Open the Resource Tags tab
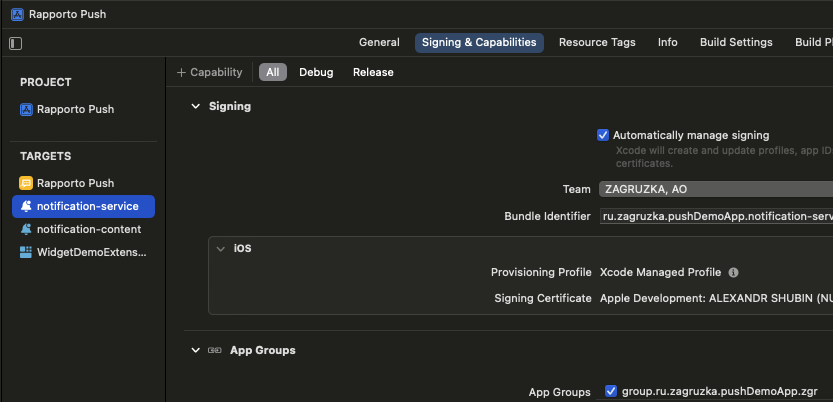Viewport: 833px width, 402px height. coord(597,42)
